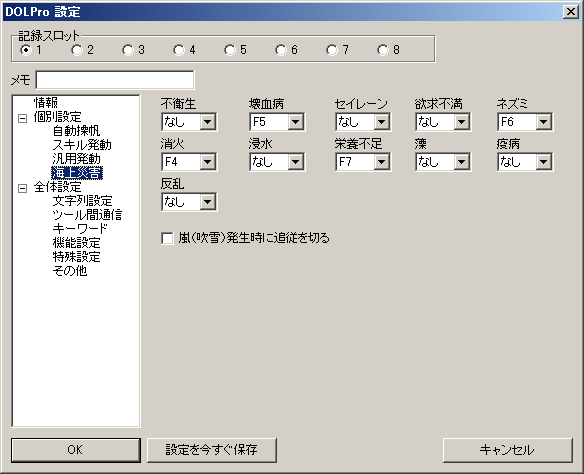Select record slot 4 radio button
Screen dimensions: 584x474
point(179,50)
